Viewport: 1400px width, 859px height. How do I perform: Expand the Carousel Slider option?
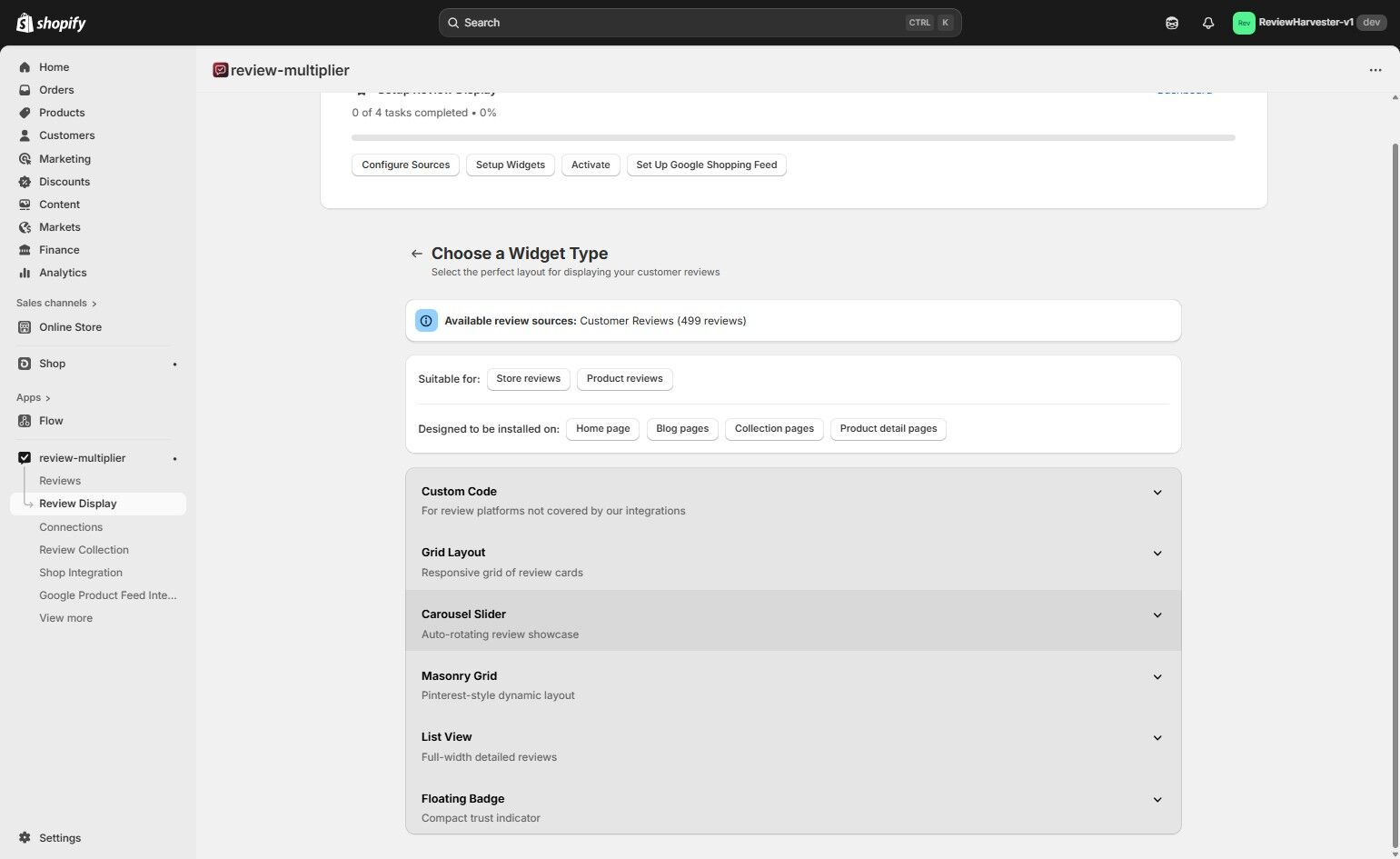point(1157,614)
